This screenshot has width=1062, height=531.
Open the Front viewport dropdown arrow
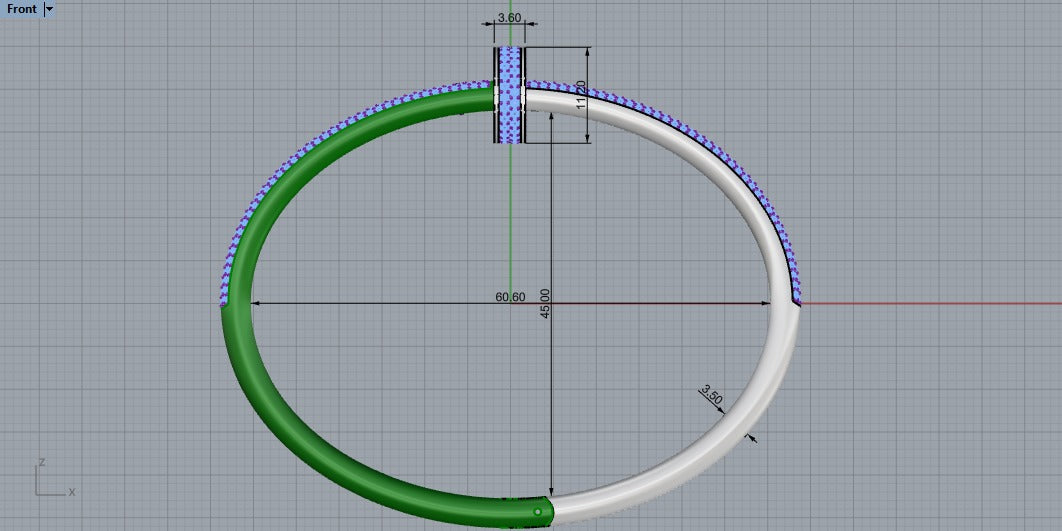[49, 9]
